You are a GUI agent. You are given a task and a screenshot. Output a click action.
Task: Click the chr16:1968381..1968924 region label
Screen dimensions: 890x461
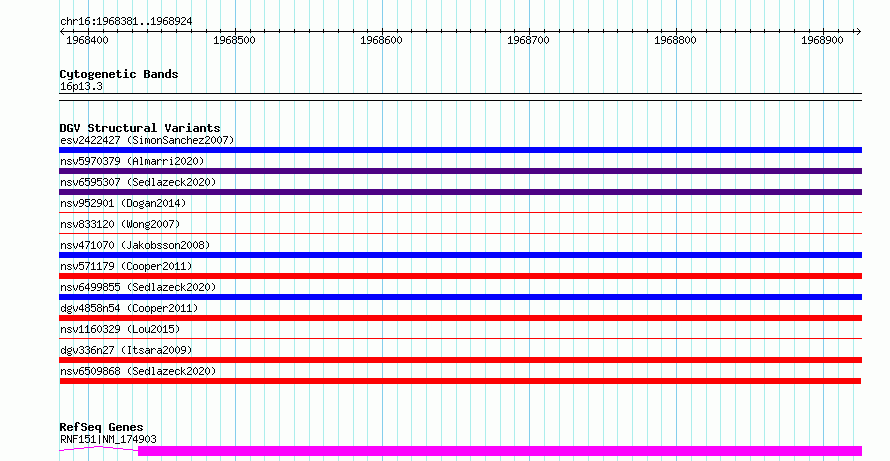(x=126, y=22)
